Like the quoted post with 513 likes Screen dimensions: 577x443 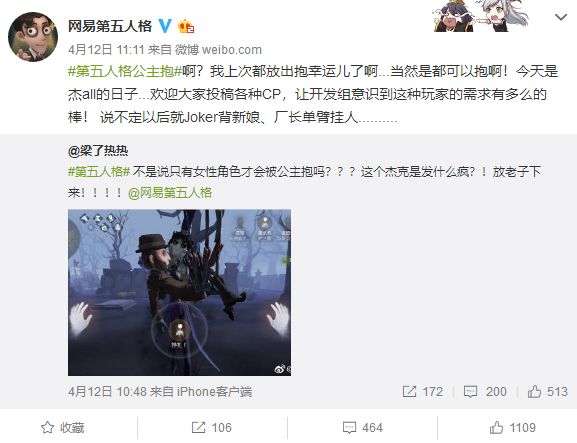pos(548,391)
